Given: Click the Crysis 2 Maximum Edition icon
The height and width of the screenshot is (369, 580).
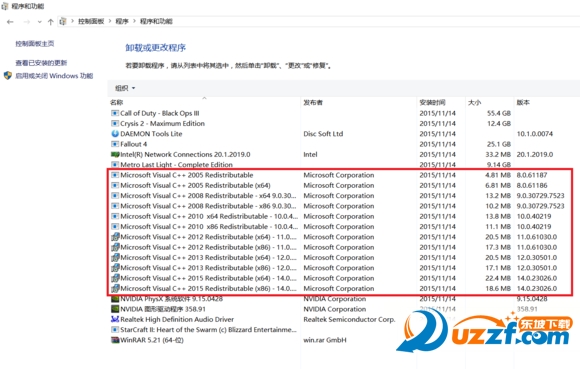Looking at the screenshot, I should coord(115,123).
